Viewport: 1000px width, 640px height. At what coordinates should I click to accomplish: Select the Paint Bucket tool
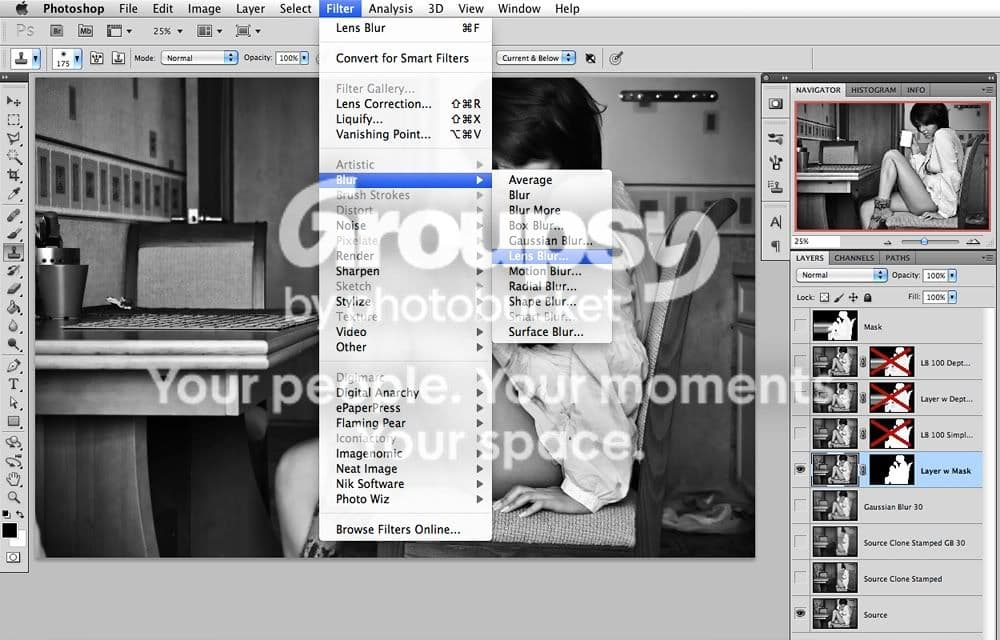point(13,308)
